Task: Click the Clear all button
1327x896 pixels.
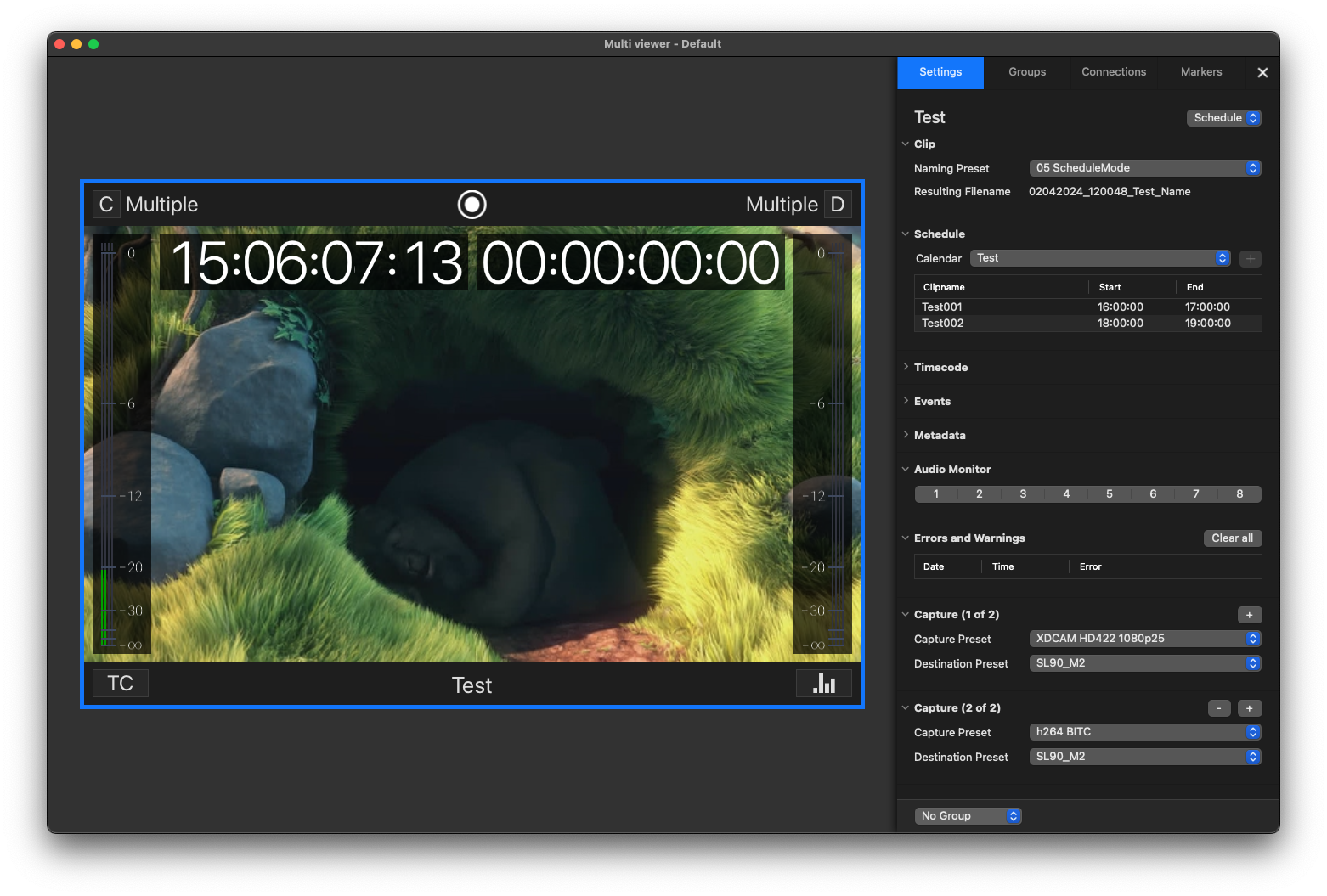Action: (x=1233, y=538)
